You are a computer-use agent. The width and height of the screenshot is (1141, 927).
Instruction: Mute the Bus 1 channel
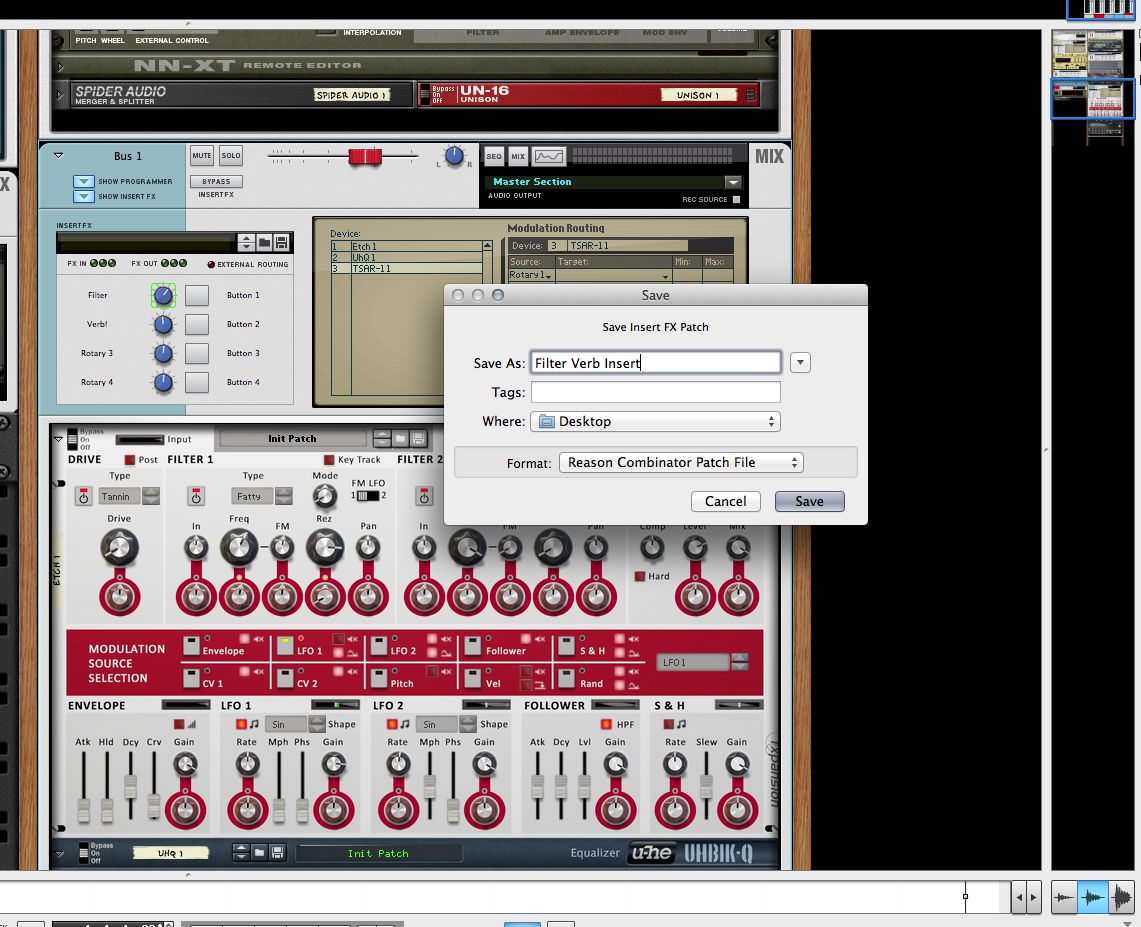tap(202, 156)
